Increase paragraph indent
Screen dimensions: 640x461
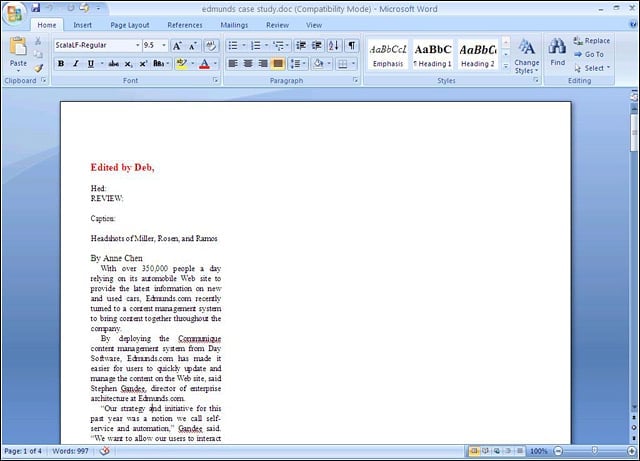pyautogui.click(x=317, y=45)
